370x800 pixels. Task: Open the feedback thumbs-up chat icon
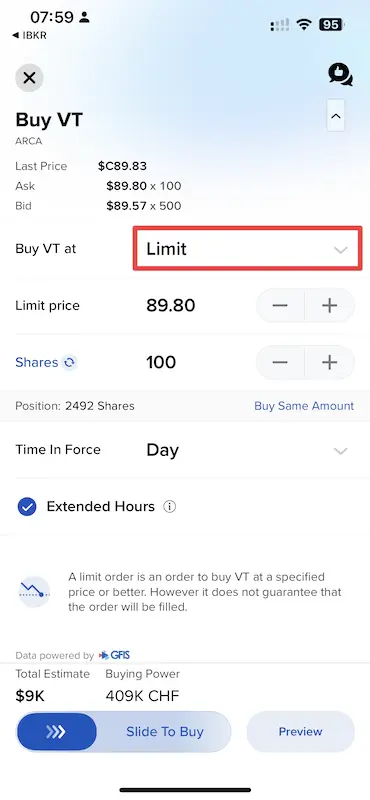click(340, 74)
